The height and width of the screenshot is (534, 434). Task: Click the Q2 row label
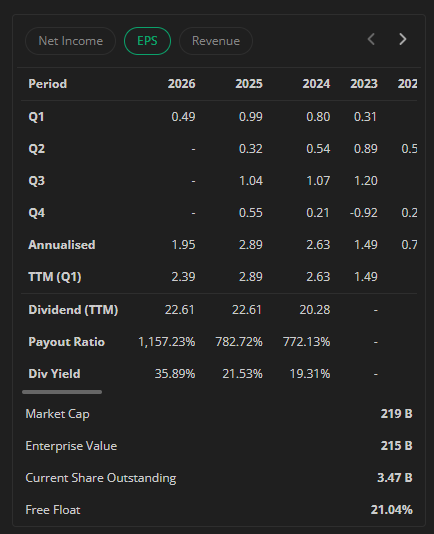pos(37,149)
